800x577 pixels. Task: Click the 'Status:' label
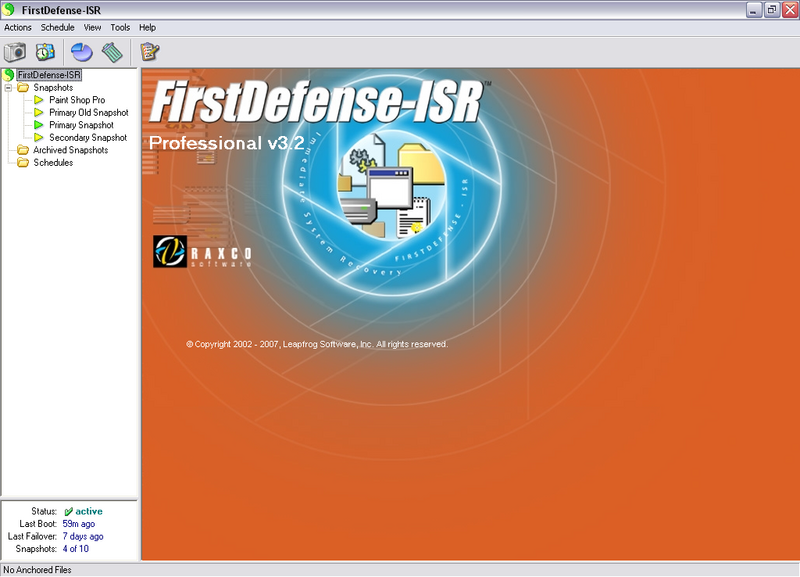coord(44,511)
